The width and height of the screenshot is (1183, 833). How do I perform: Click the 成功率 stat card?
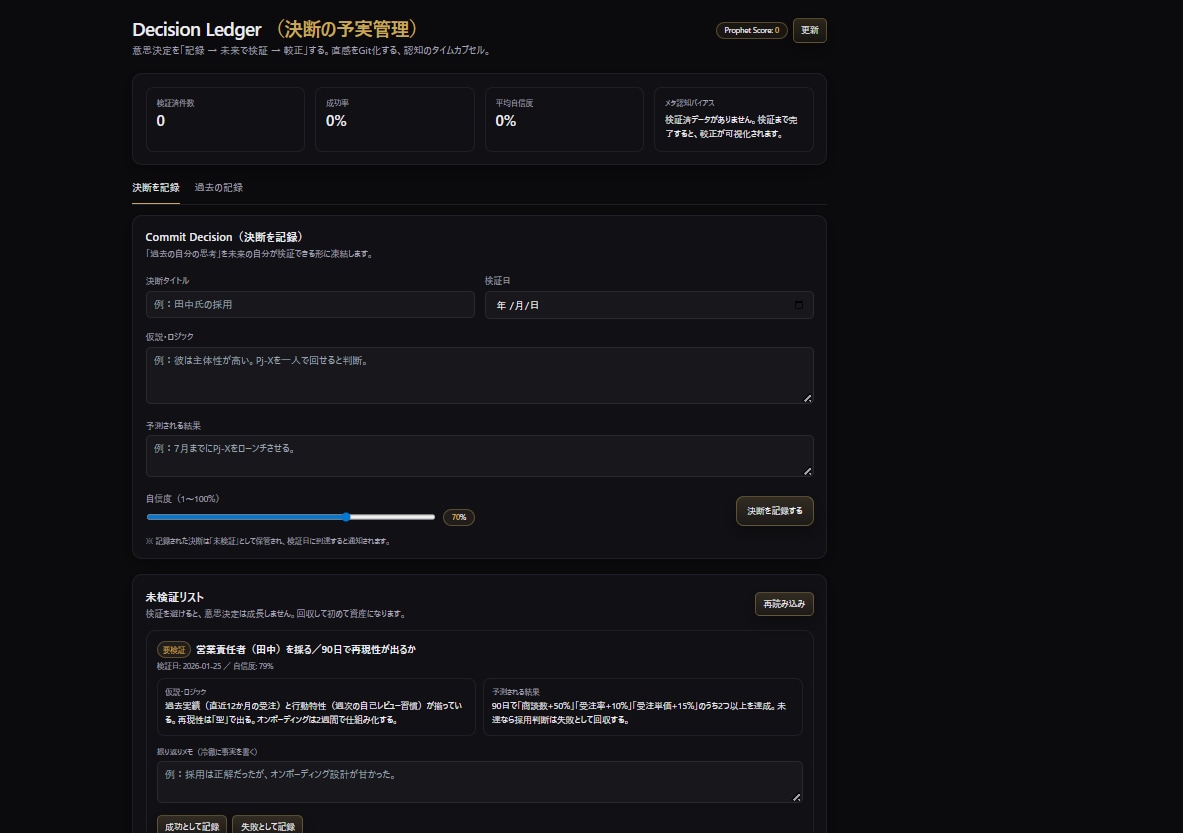(395, 119)
